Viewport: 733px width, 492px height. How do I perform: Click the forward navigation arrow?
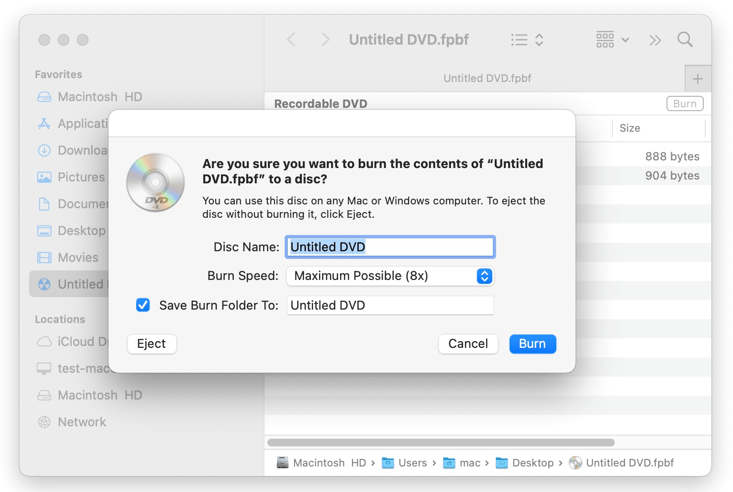coord(325,40)
